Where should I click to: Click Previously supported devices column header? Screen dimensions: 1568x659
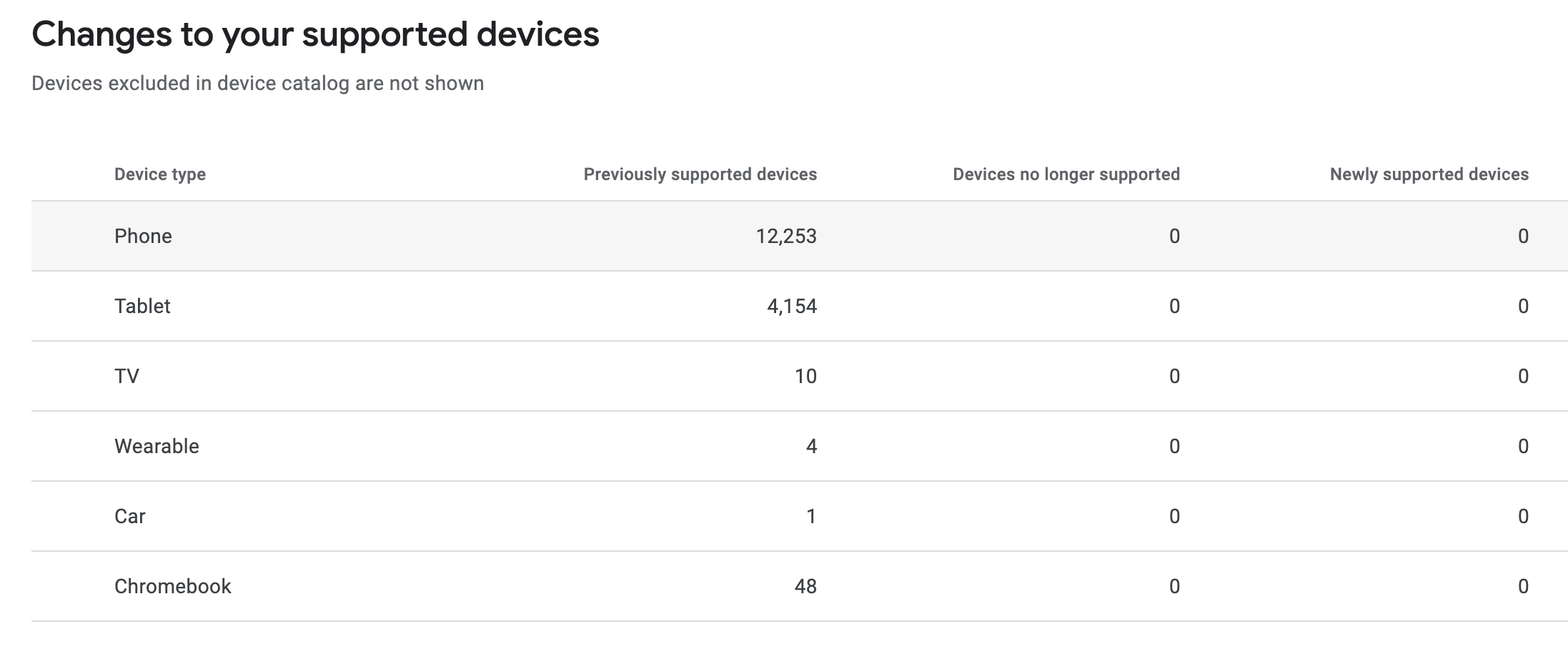pyautogui.click(x=700, y=174)
